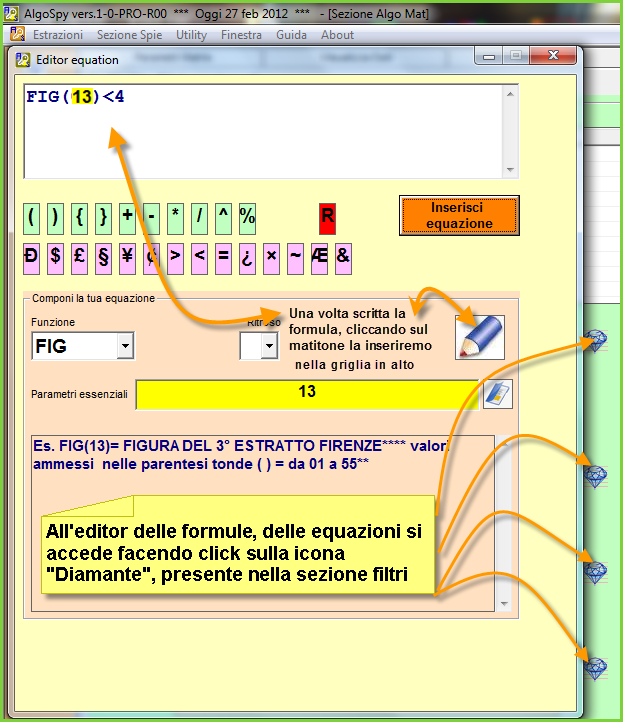Insert the equals sign key
The width and height of the screenshot is (623, 722).
click(223, 257)
